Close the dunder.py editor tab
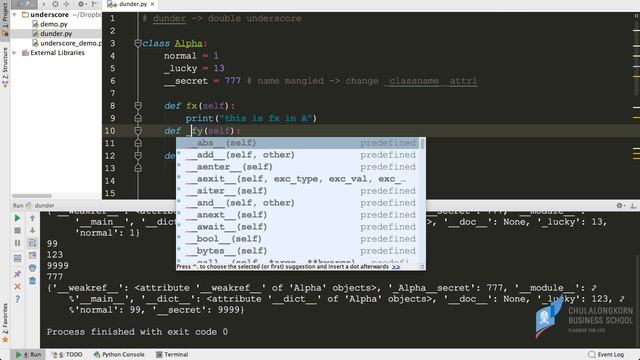This screenshot has width=640, height=360. click(x=153, y=4)
